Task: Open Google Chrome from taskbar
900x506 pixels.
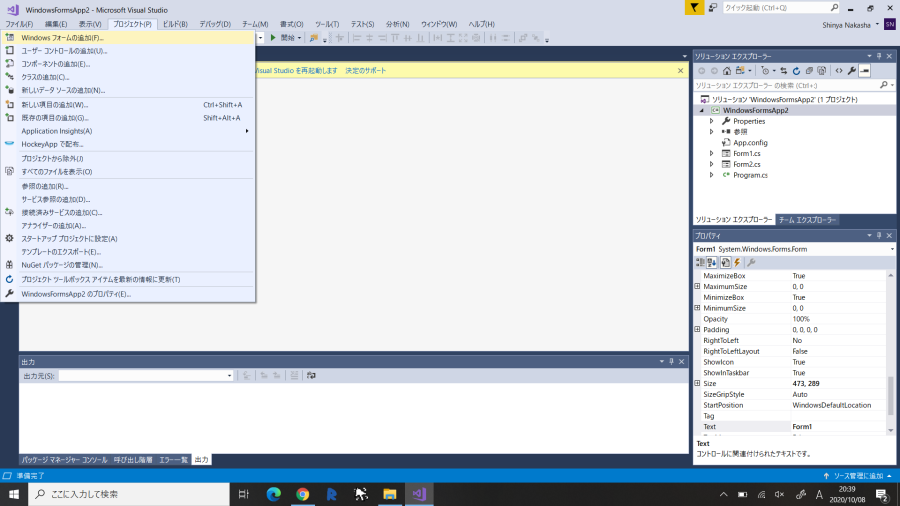Action: click(x=302, y=494)
